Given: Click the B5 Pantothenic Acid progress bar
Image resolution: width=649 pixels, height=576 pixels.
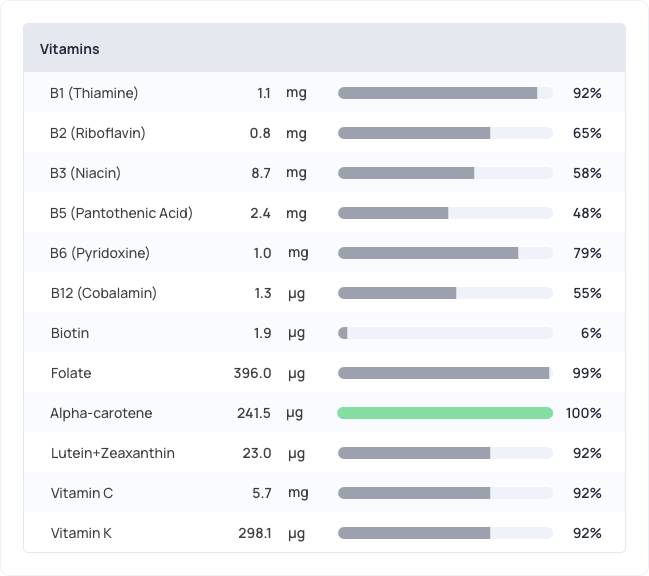Looking at the screenshot, I should pyautogui.click(x=445, y=213).
